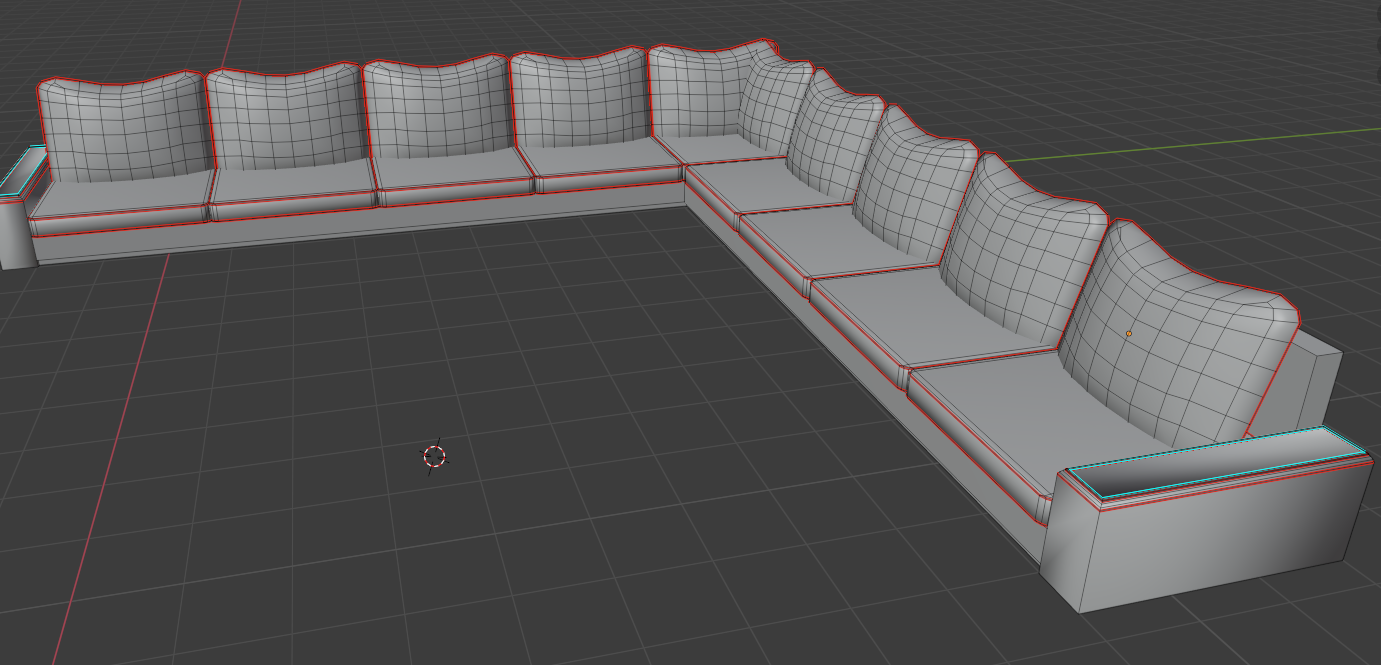Select the small armrest at the sofa's far left end
The width and height of the screenshot is (1381, 665).
[x=22, y=207]
